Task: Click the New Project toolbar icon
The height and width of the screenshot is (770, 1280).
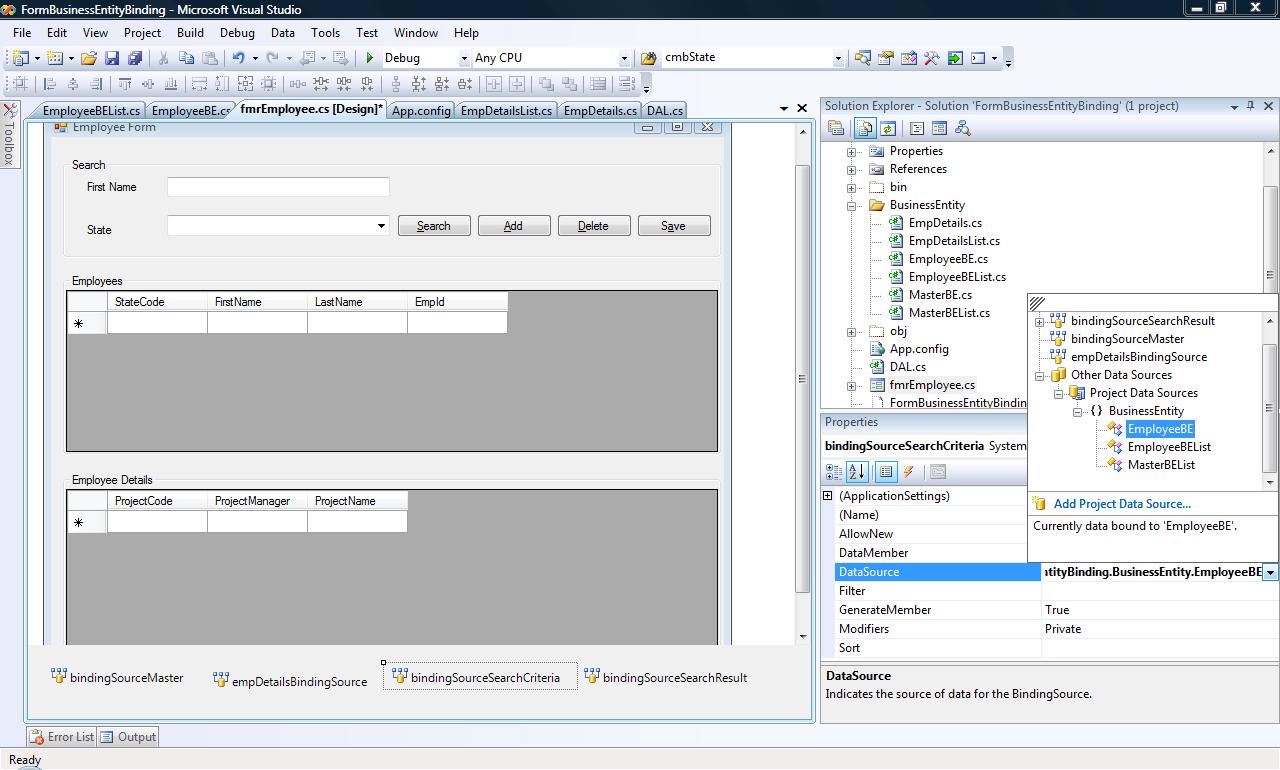Action: point(21,58)
